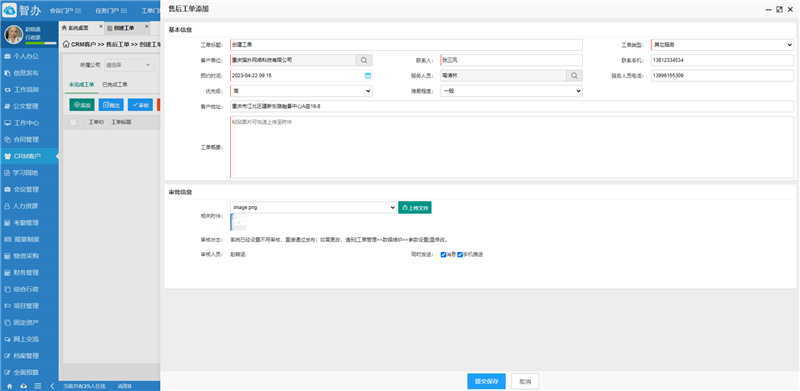The image size is (800, 391).
Task: Open 固定资产 in the sidebar
Action: pos(29,323)
